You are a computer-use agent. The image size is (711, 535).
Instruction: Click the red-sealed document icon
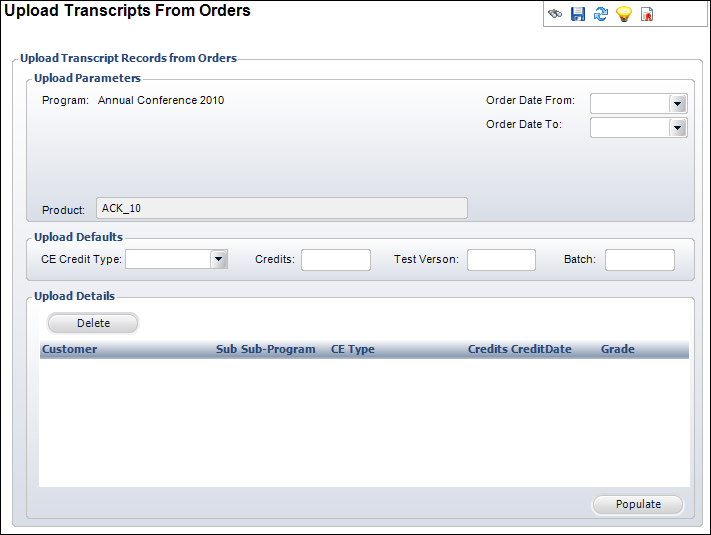647,15
